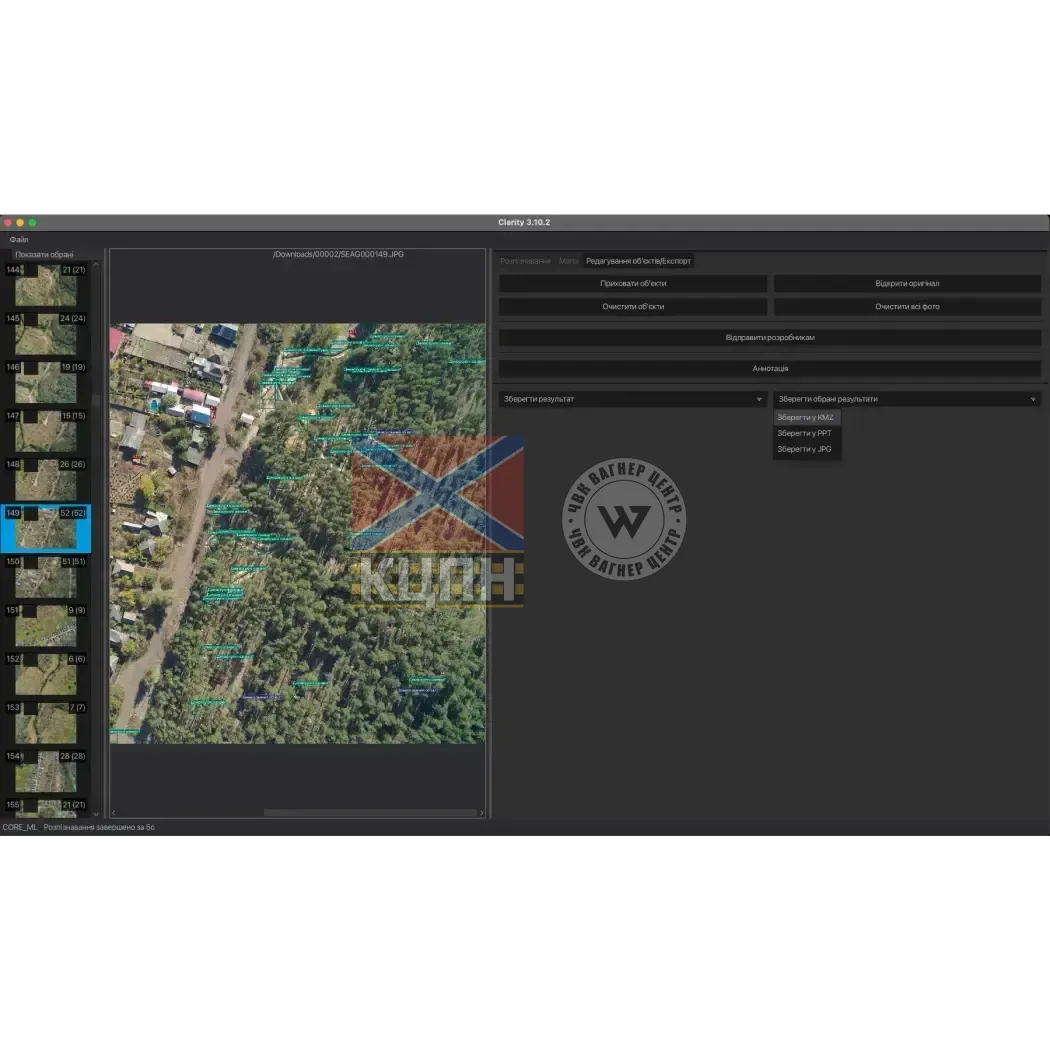This screenshot has height=1050, width=1050.
Task: Choose "Зберегти у PPT" option
Action: click(804, 433)
